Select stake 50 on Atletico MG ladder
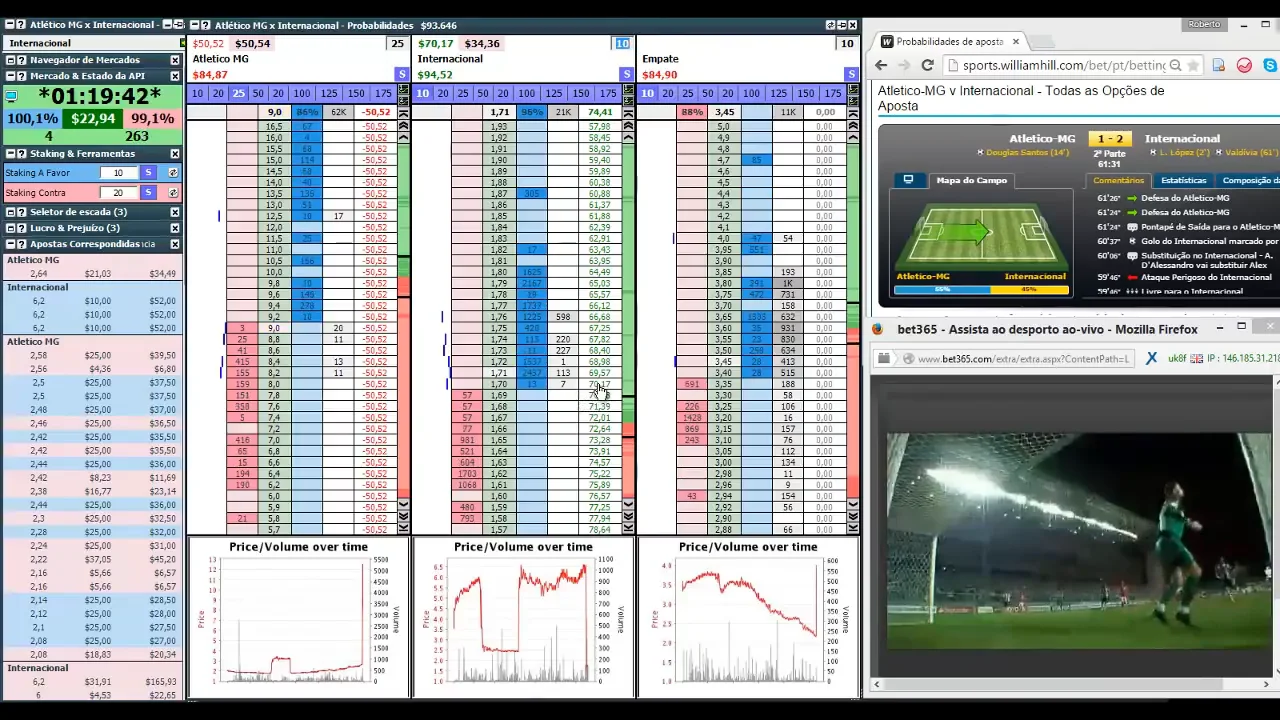The image size is (1280, 720). click(258, 93)
